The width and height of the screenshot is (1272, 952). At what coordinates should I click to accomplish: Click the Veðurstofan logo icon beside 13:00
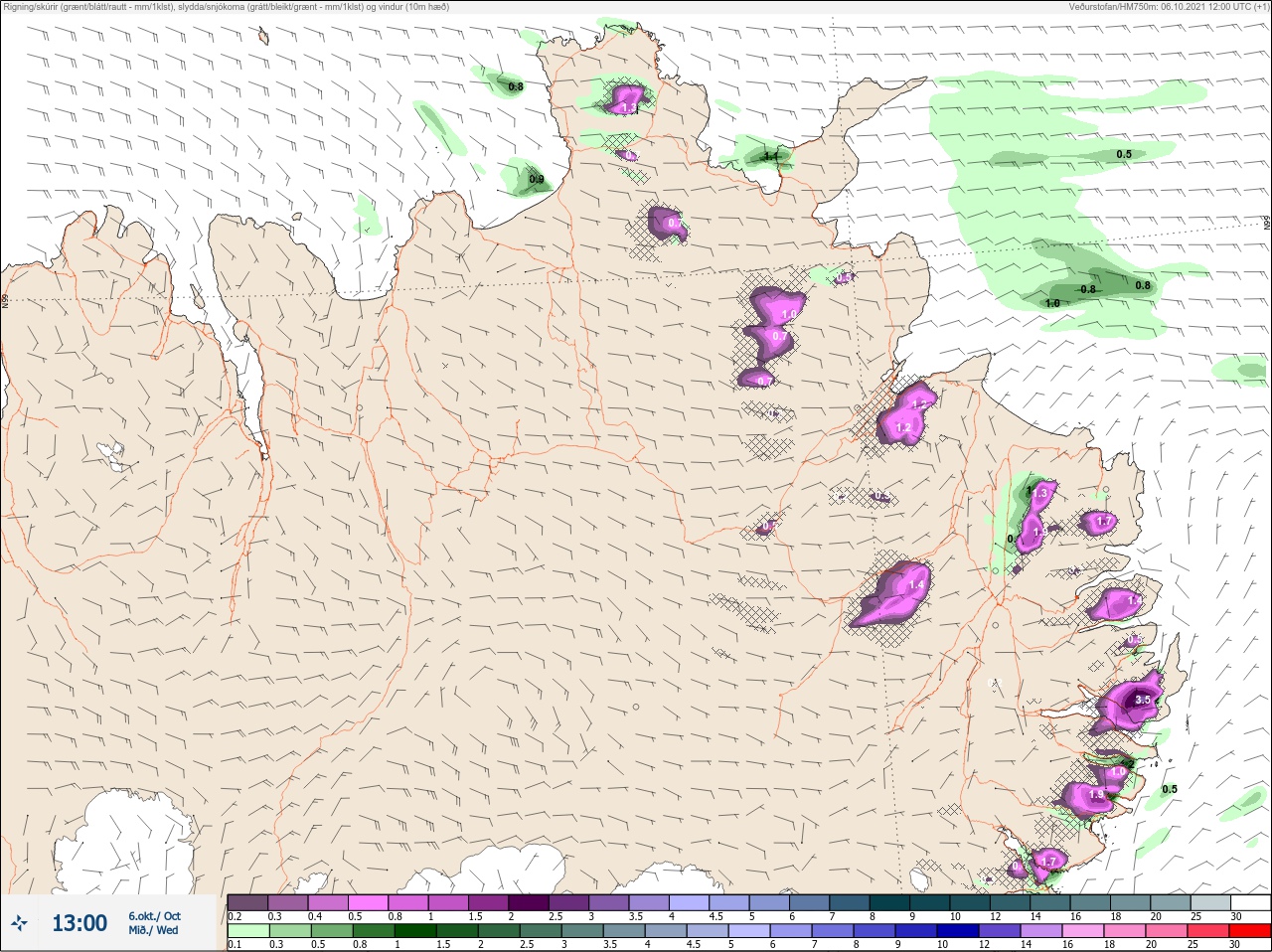point(20,923)
